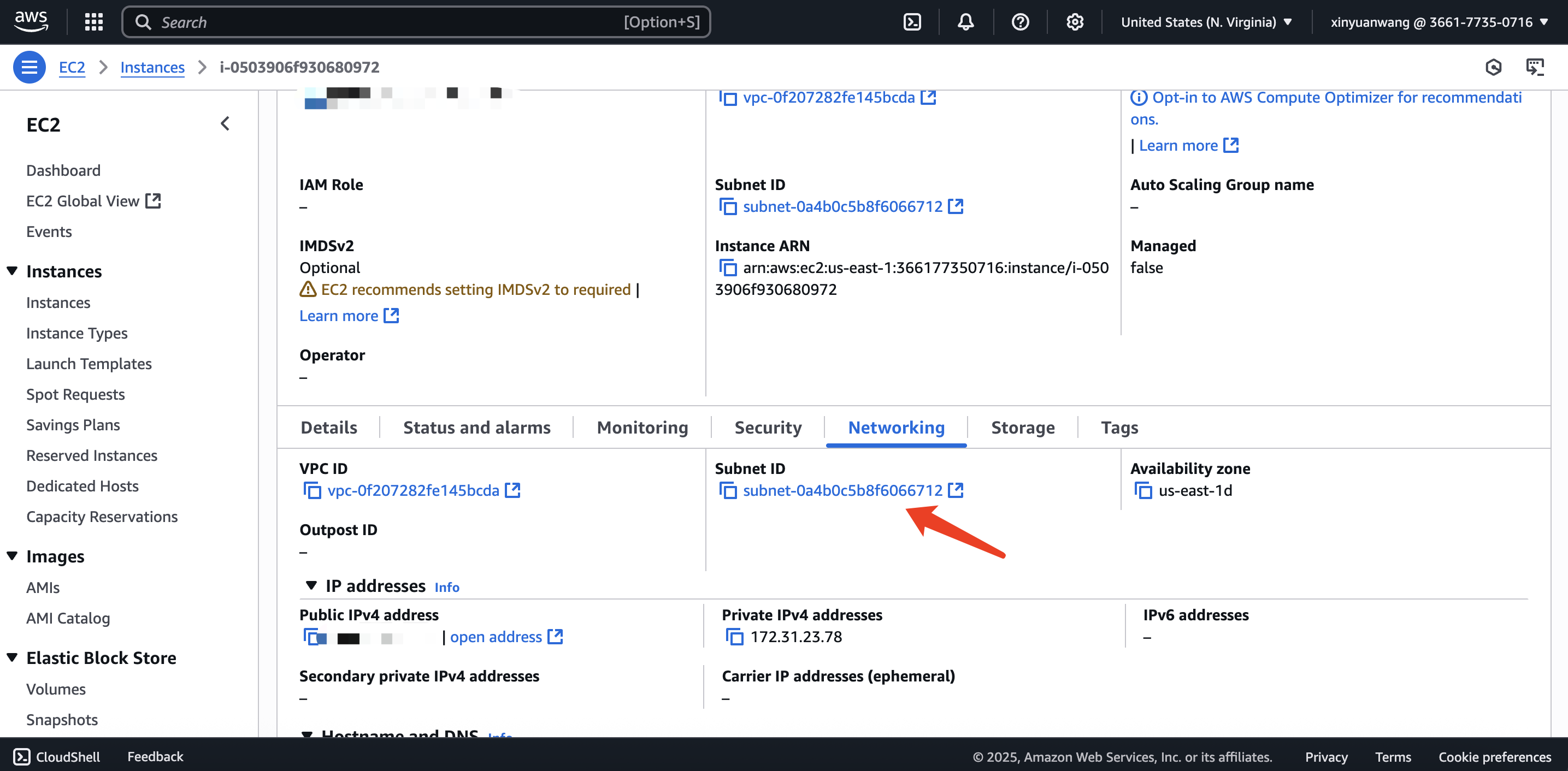Toggle the hamburger navigation menu button
The width and height of the screenshot is (1568, 771).
click(29, 67)
